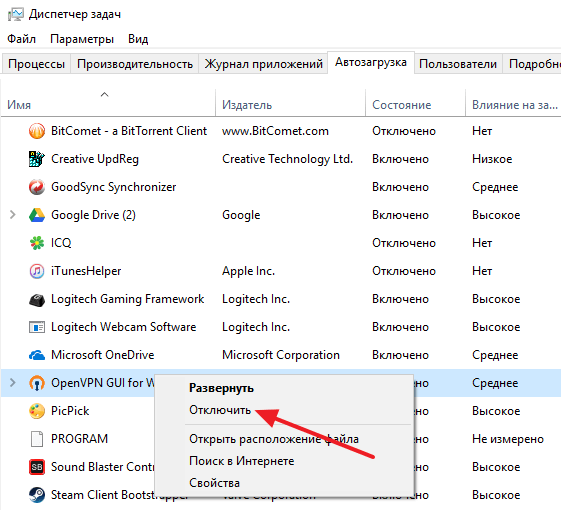Open the Подробности tab
Screen dimensions: 561x510
pyautogui.click(x=532, y=64)
